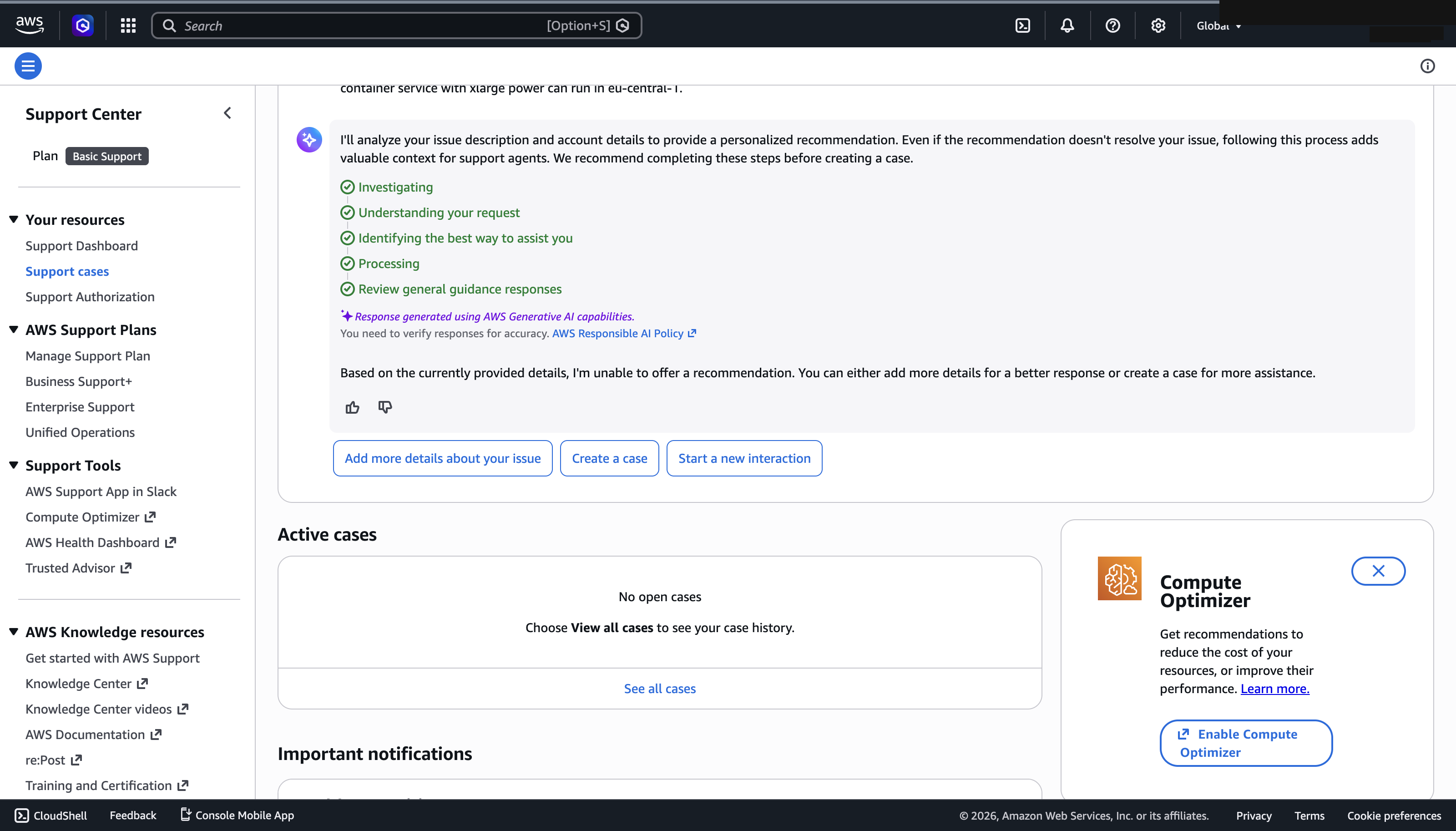This screenshot has height=831, width=1456.
Task: Open Console Mobile App footer link
Action: 237,815
